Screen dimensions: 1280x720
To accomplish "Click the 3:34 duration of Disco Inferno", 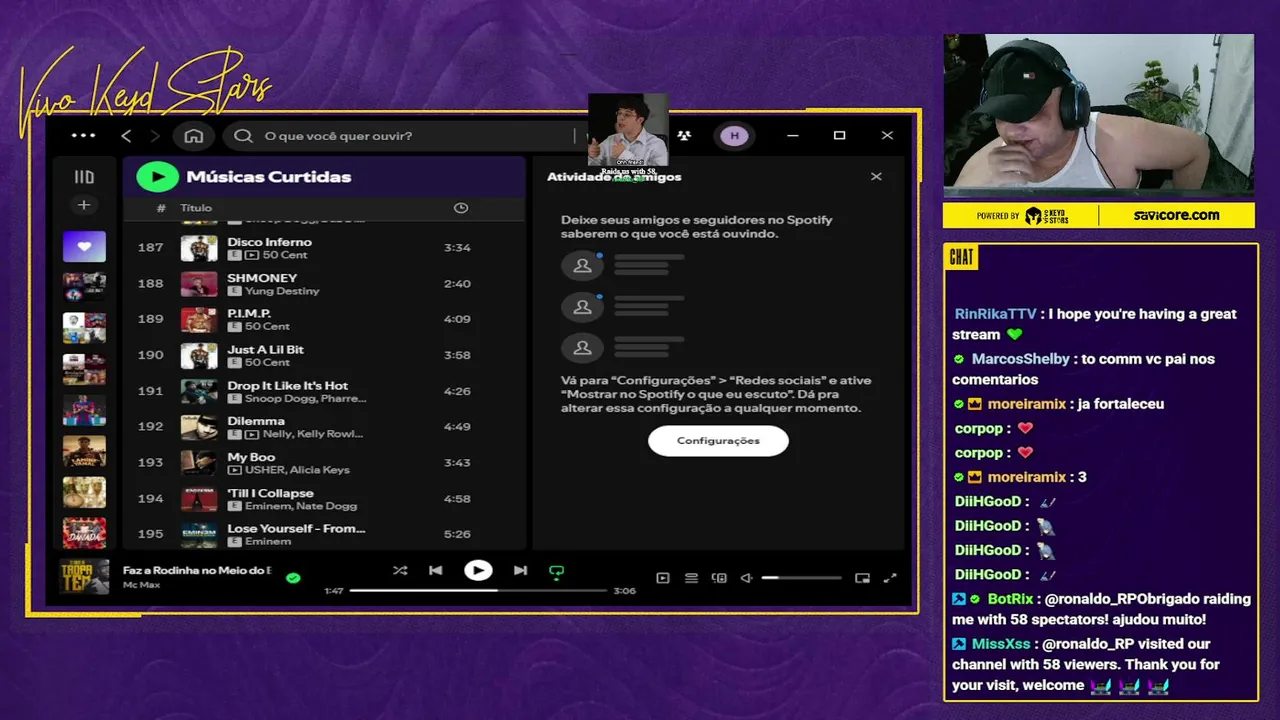I will [457, 248].
